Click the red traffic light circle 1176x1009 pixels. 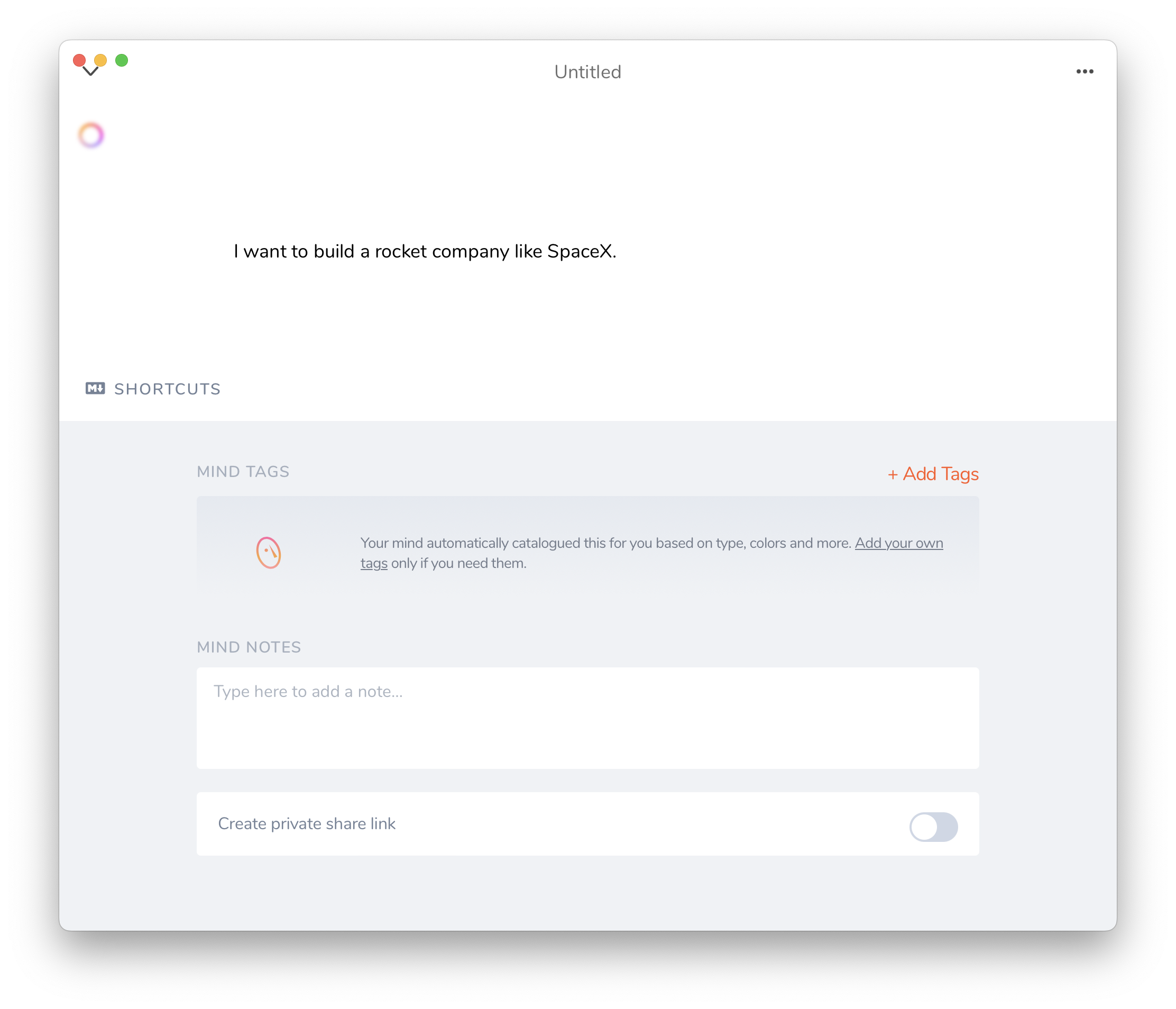click(x=80, y=60)
